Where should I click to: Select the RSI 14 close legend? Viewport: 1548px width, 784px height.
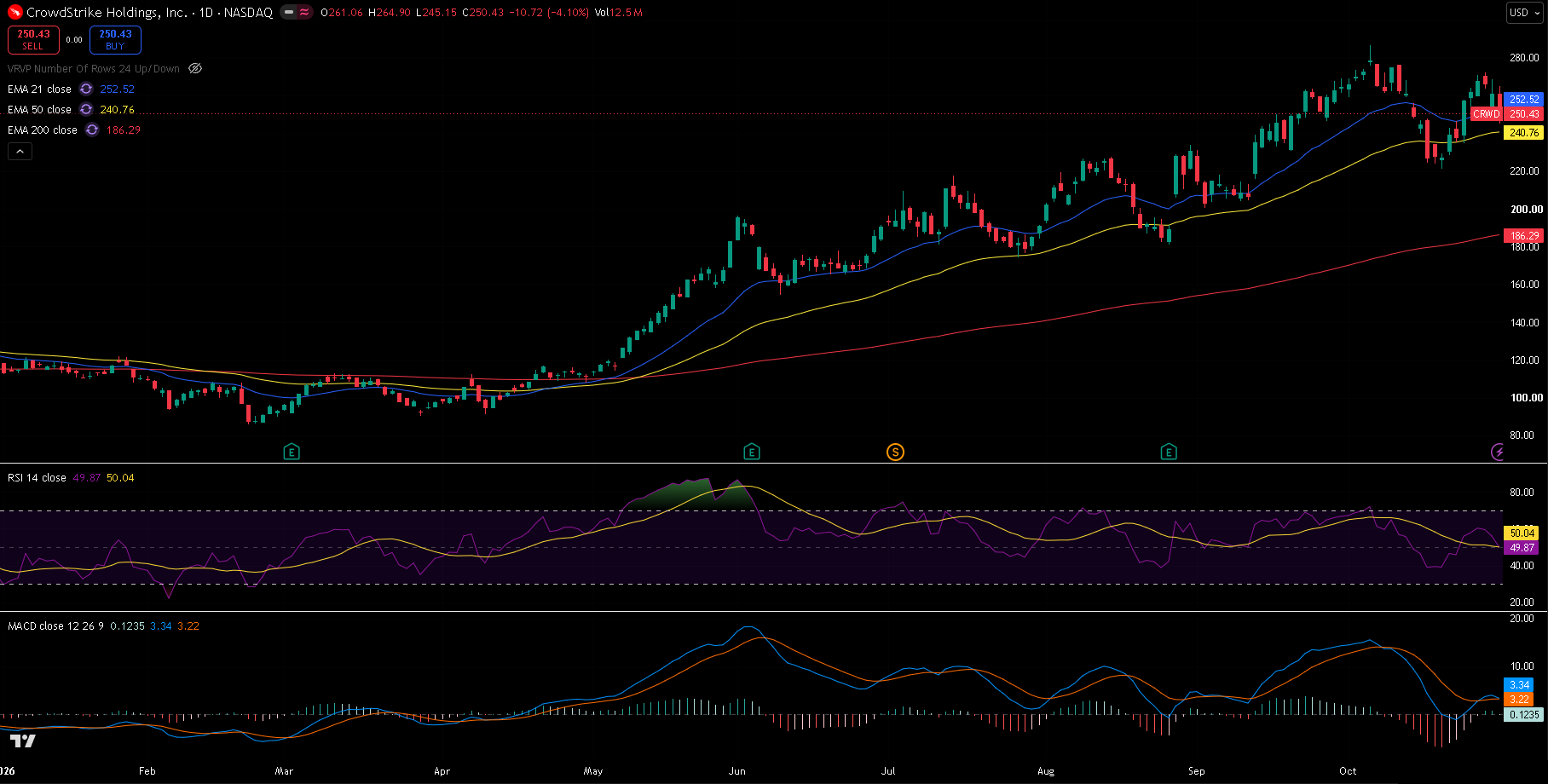[x=37, y=477]
